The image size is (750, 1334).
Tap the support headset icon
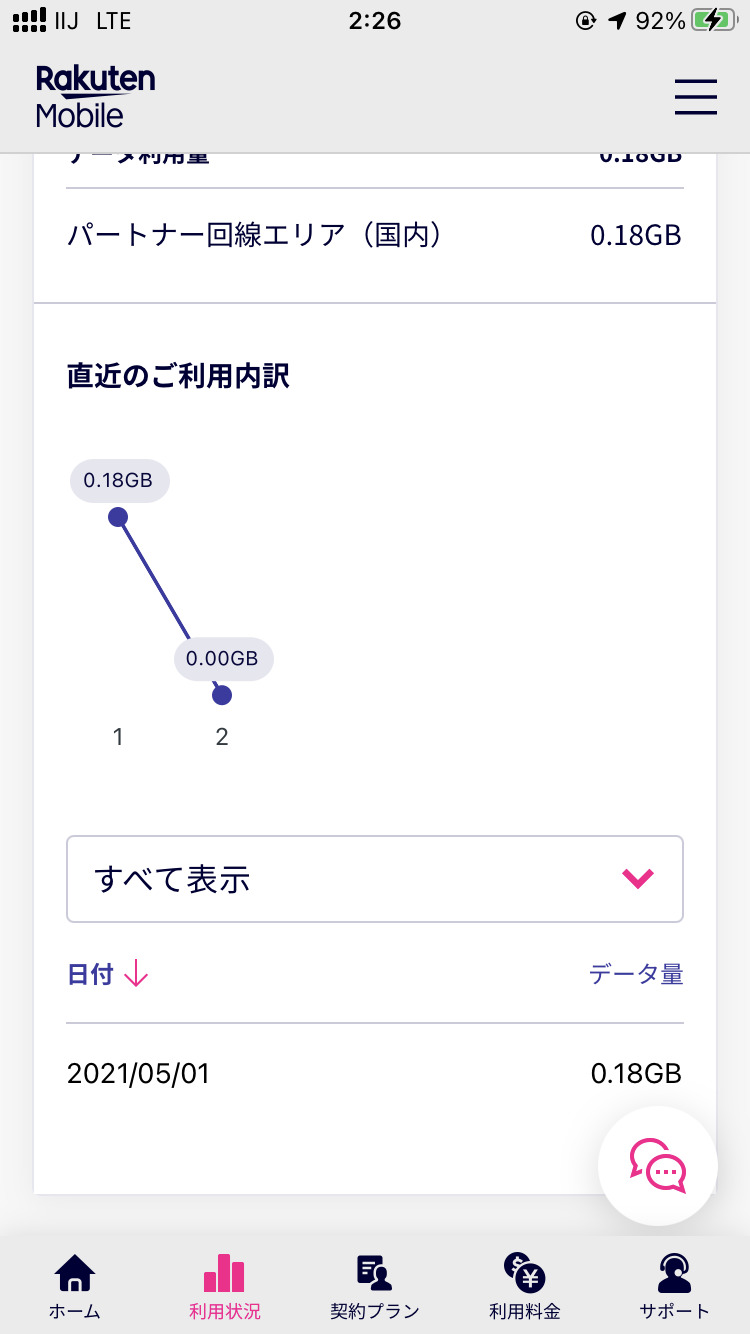pyautogui.click(x=674, y=1273)
